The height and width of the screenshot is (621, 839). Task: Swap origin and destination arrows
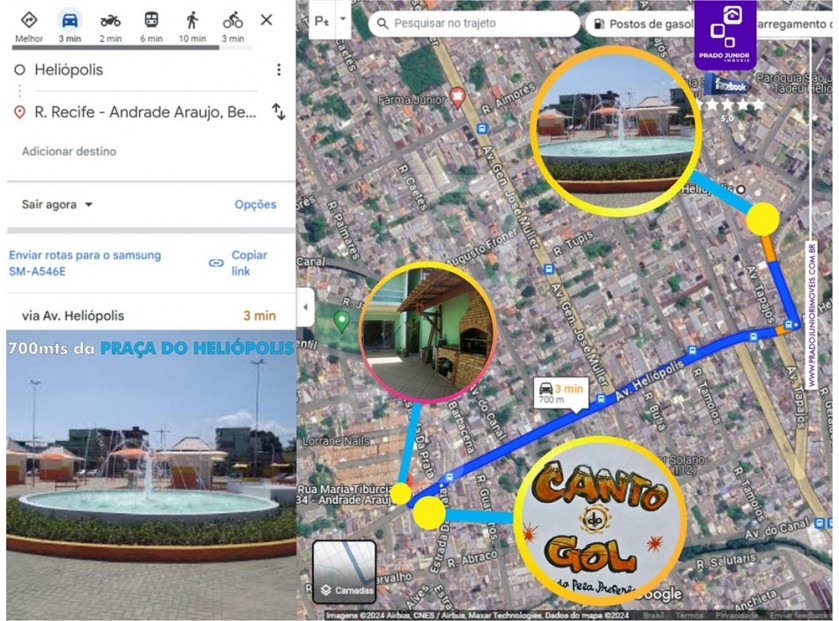click(x=279, y=112)
